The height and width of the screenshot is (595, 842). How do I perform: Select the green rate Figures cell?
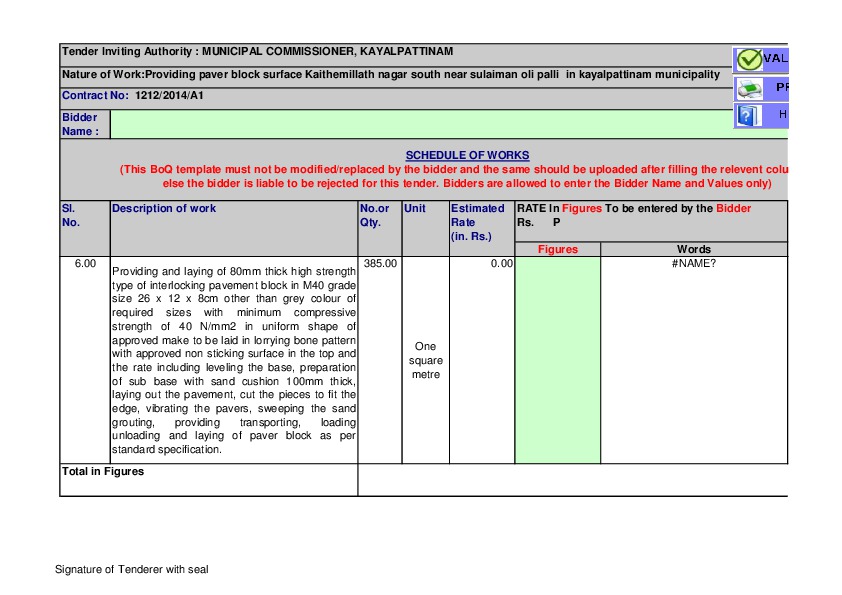[557, 360]
